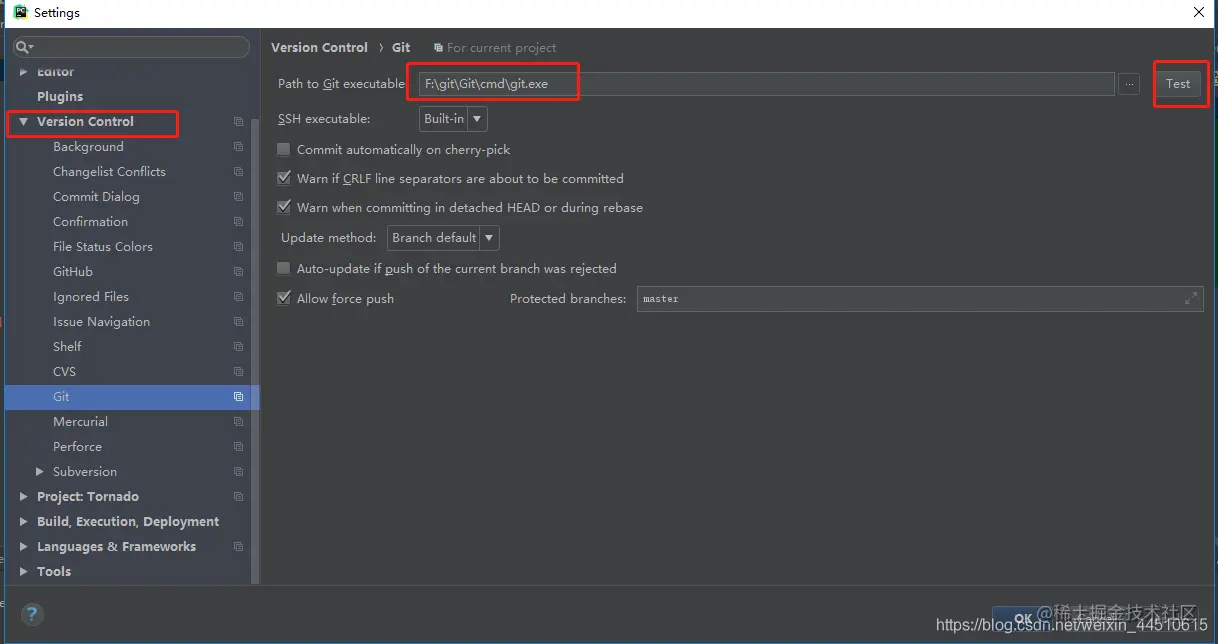Expand the Project: Tornado node
1218x644 pixels.
[x=24, y=497]
